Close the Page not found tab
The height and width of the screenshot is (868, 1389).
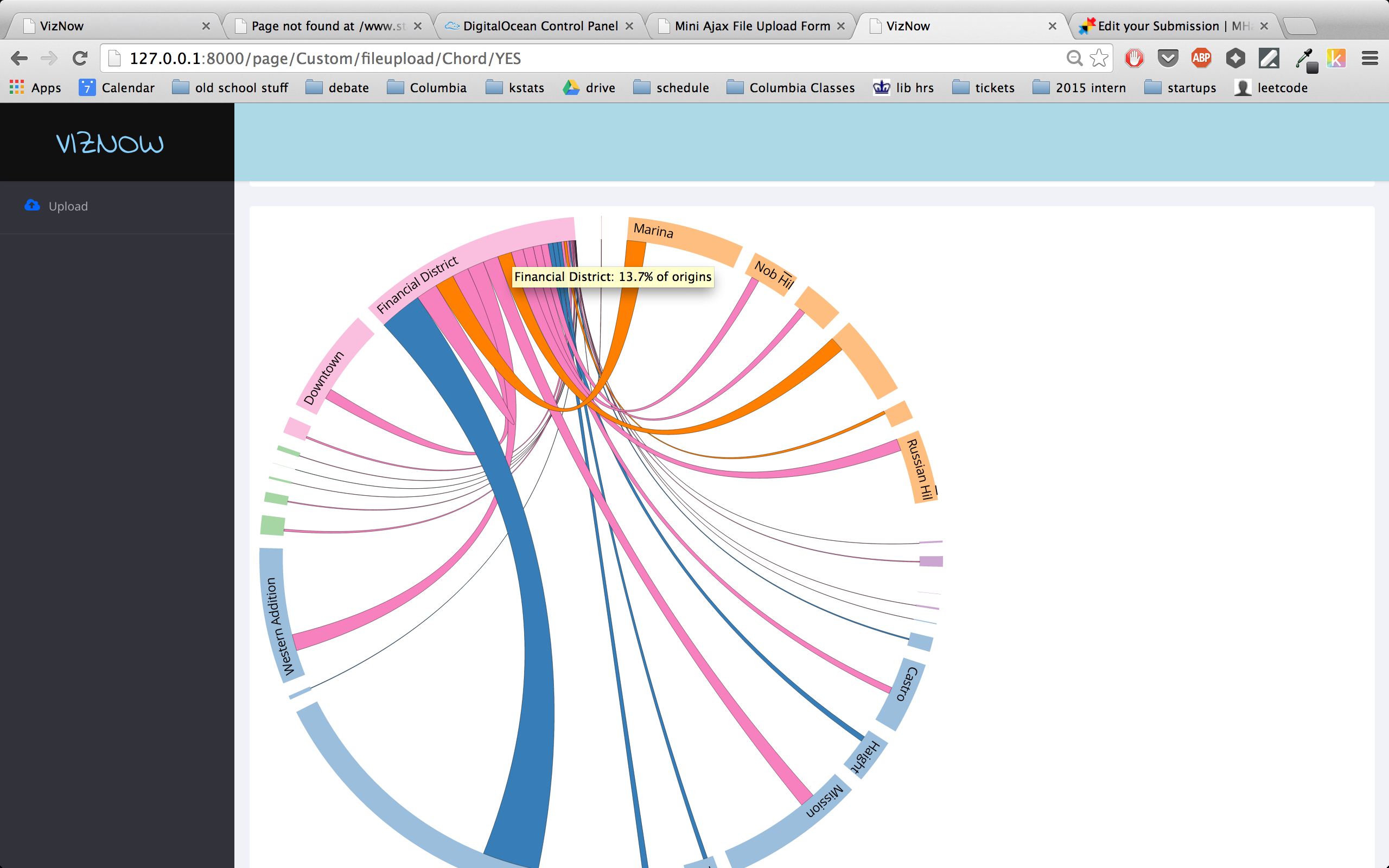click(418, 26)
